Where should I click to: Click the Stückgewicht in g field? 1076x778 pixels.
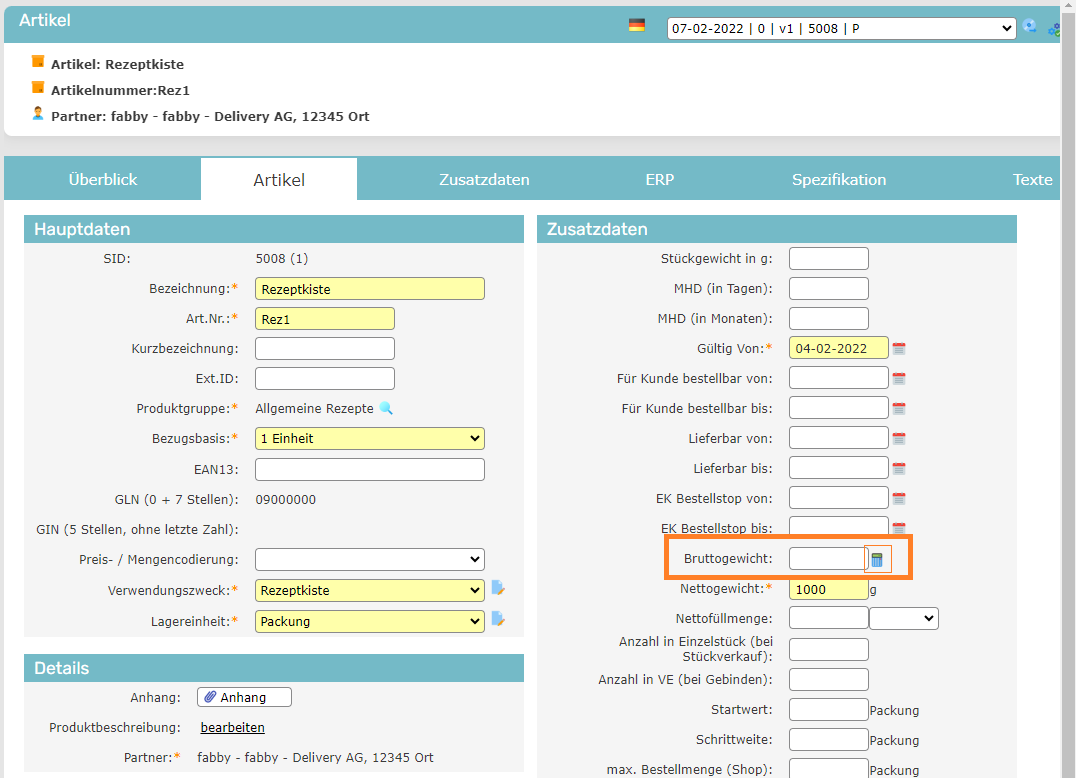(x=828, y=259)
